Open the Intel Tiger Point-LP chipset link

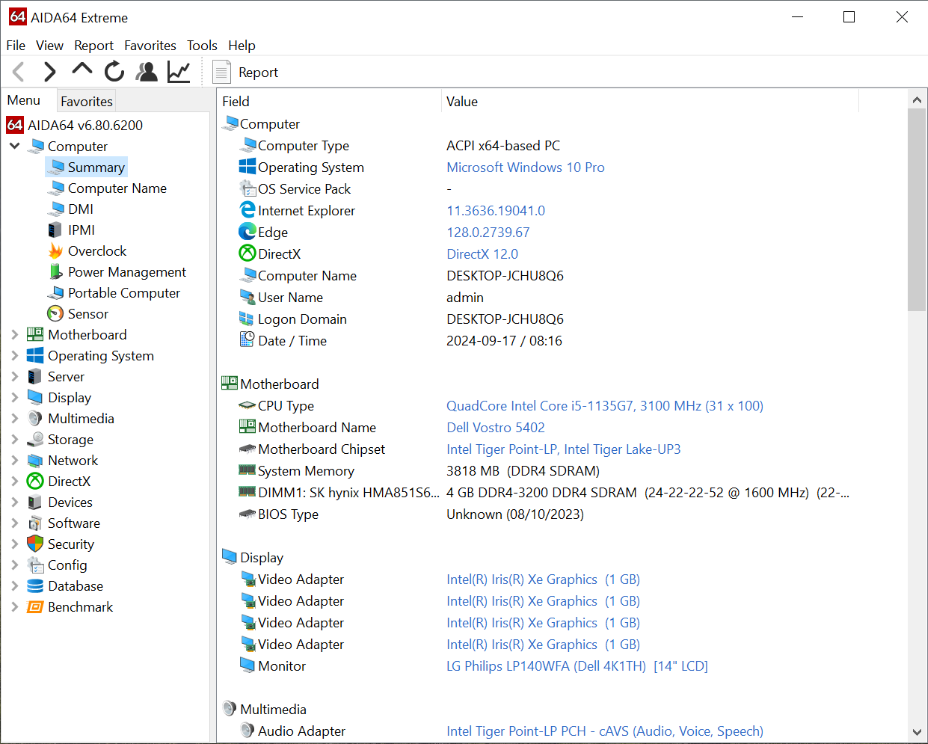[x=563, y=449]
